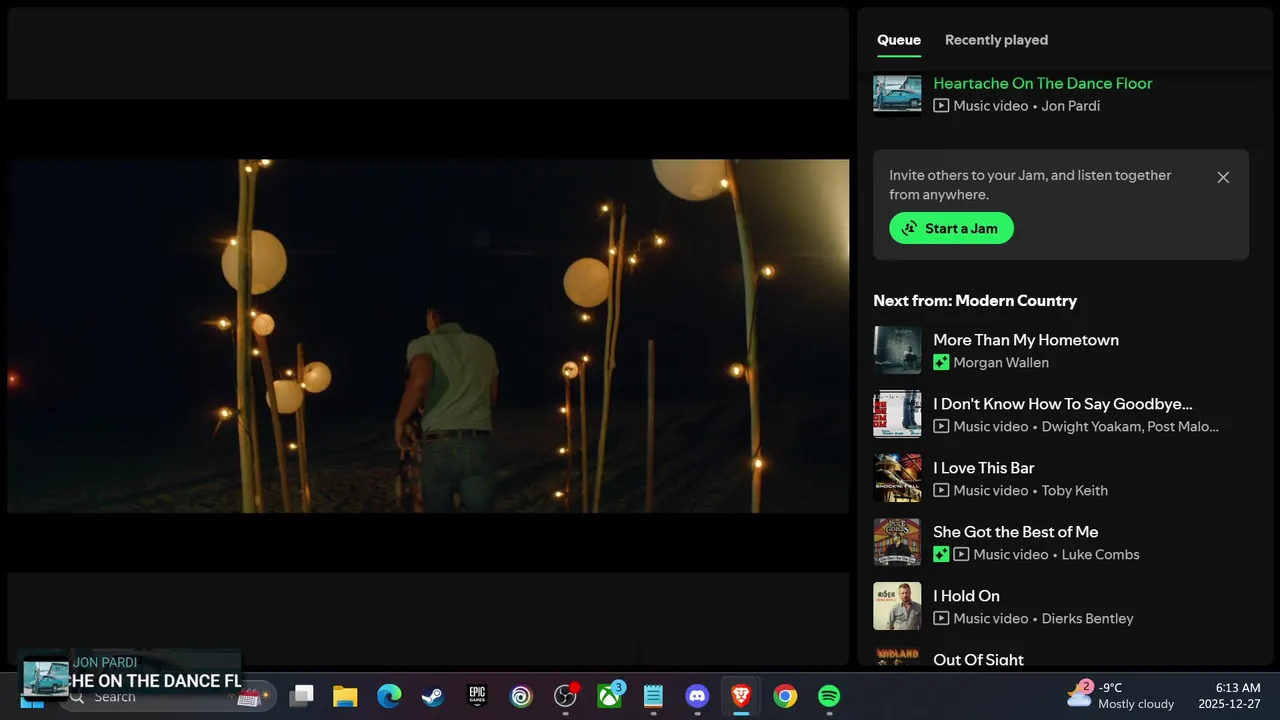Open Discord from the taskbar
This screenshot has width=1280, height=720.
click(697, 696)
